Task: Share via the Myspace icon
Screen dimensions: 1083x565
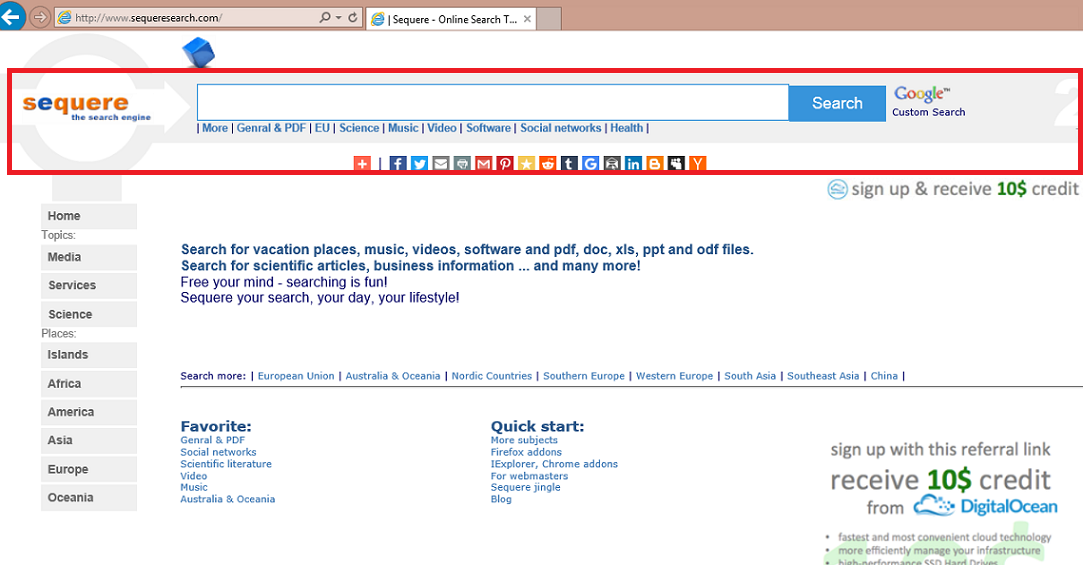Action: (675, 164)
